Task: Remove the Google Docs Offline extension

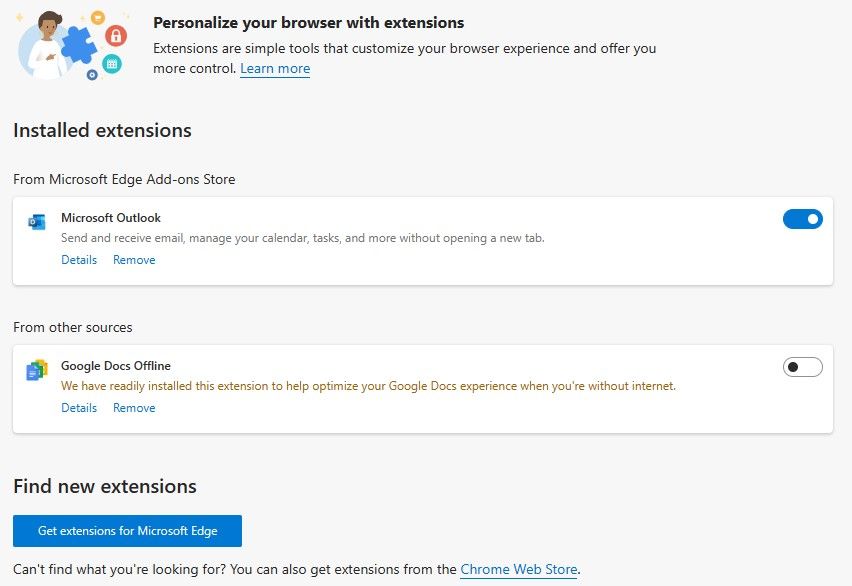Action: (x=134, y=408)
